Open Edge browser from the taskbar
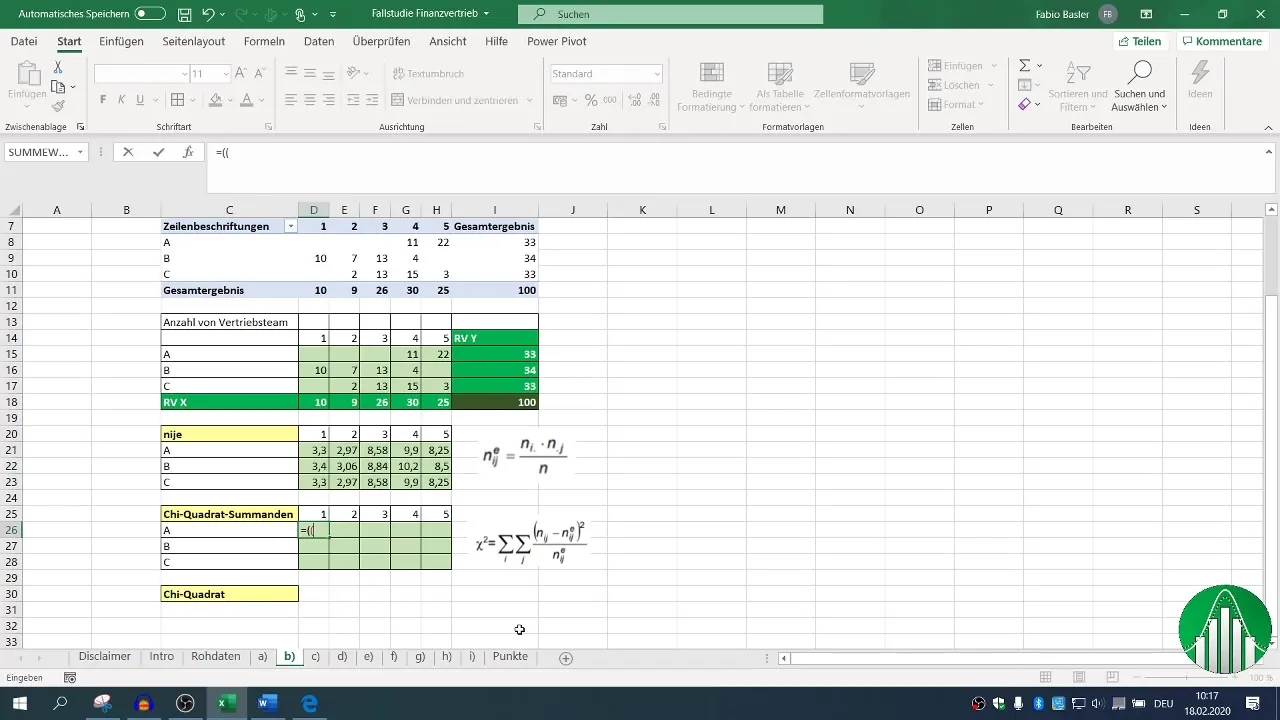The height and width of the screenshot is (720, 1280). [x=309, y=704]
